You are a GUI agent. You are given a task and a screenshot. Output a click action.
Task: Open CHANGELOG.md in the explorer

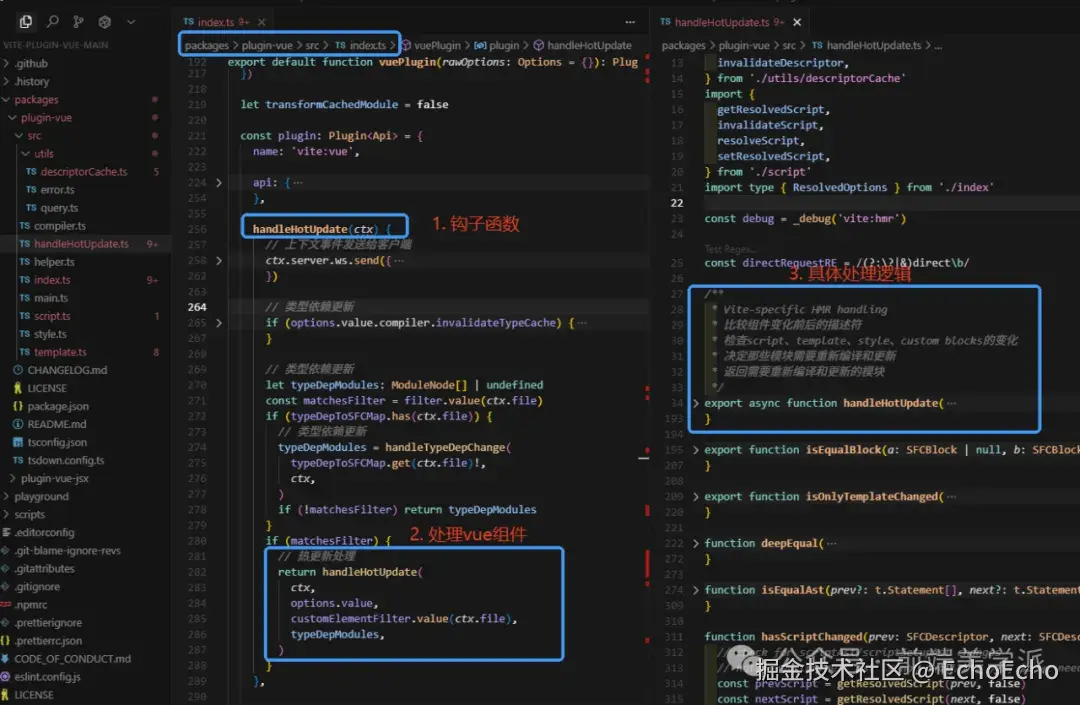[68, 370]
